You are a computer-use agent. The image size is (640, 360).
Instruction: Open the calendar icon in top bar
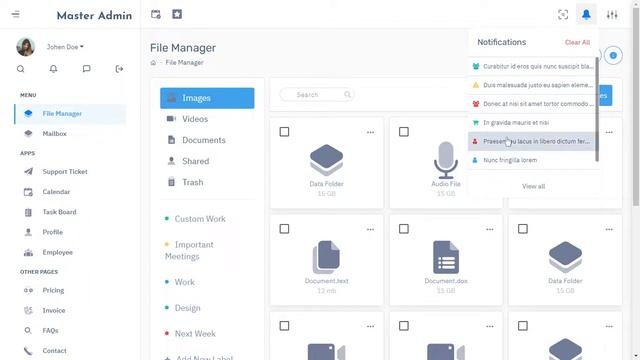coord(156,15)
